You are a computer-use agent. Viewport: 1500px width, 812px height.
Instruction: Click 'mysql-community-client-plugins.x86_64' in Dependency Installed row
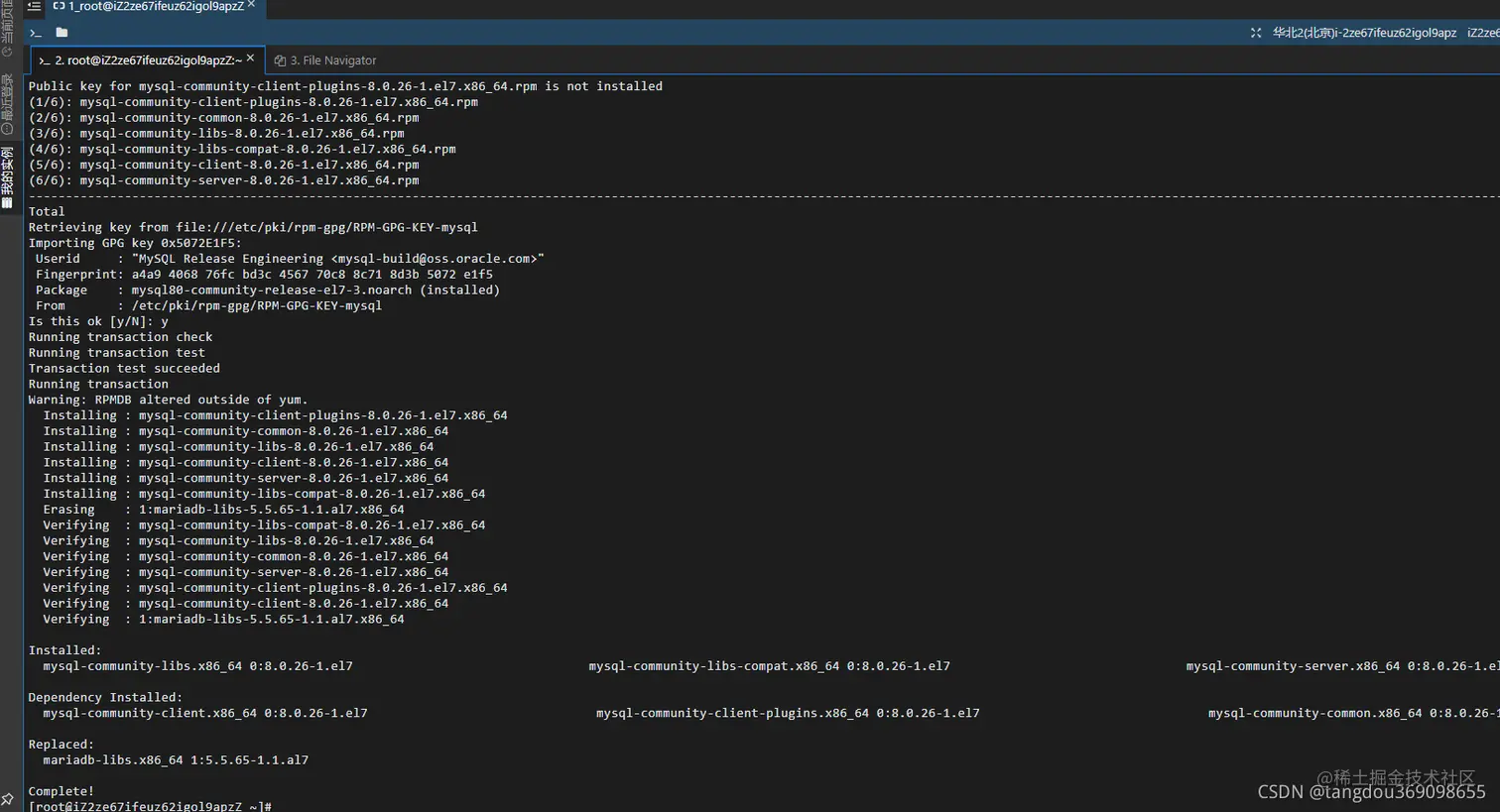click(x=788, y=713)
